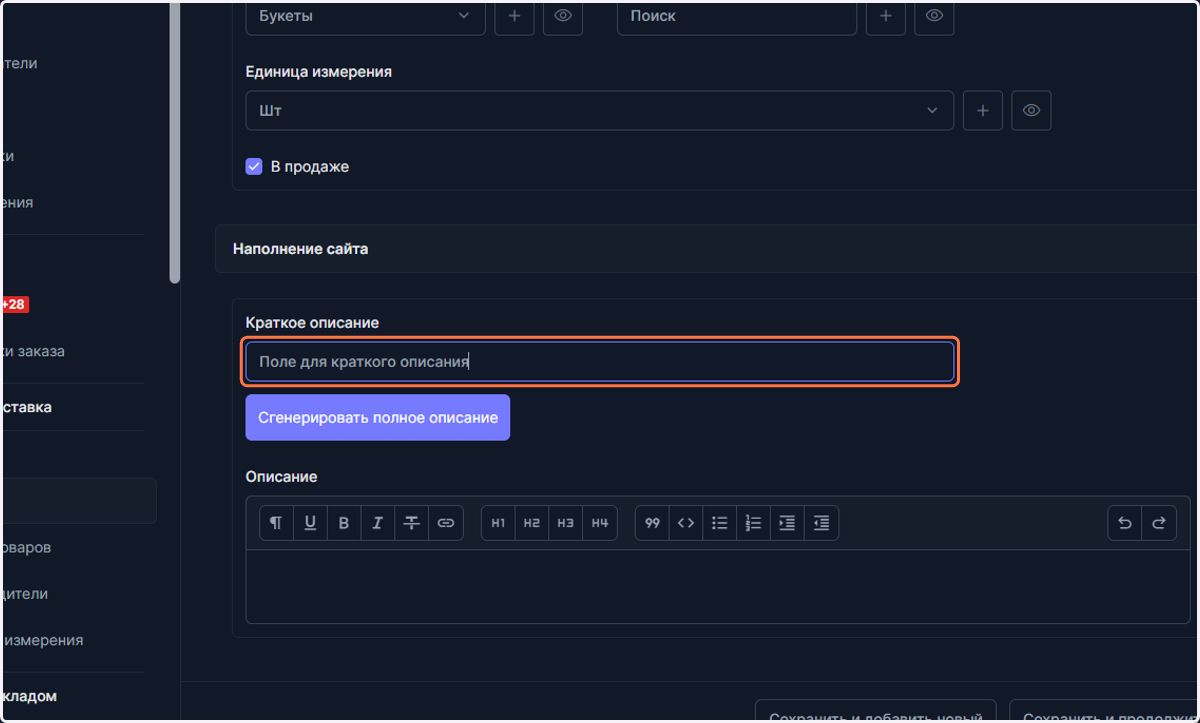
Task: Click the Описание label above the editor
Action: [281, 477]
